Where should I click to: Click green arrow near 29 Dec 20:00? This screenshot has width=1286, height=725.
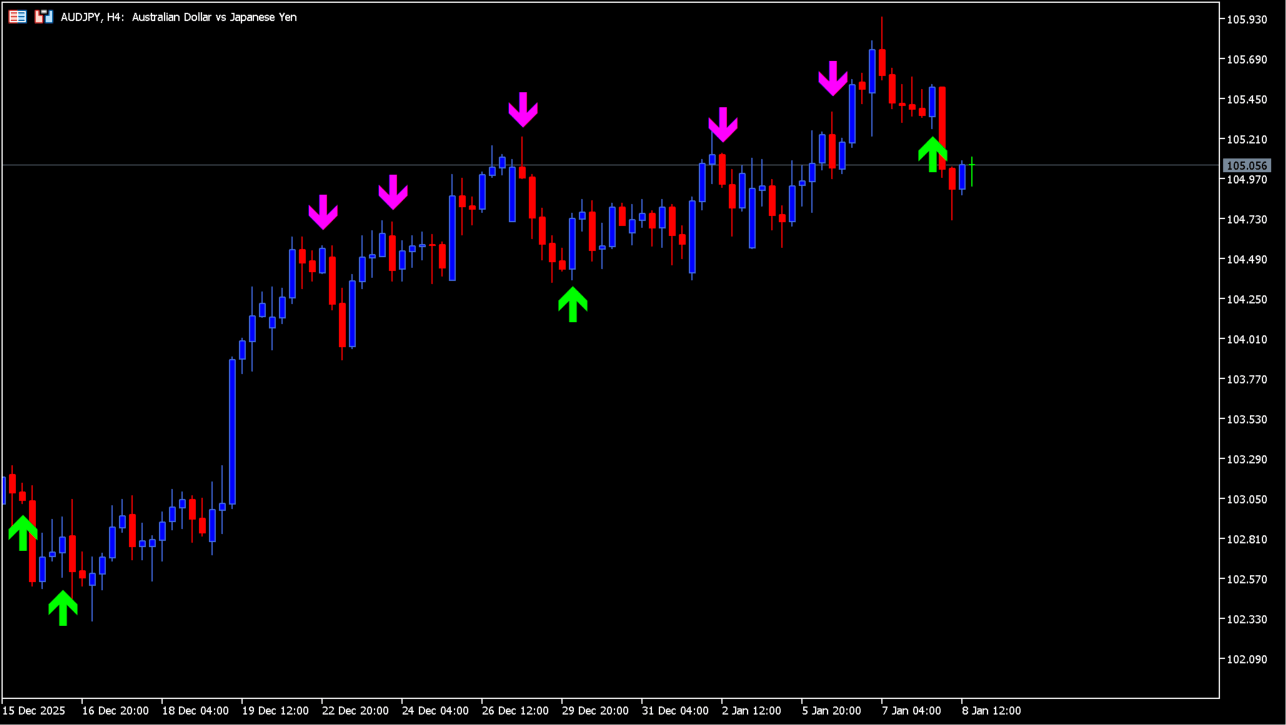[x=572, y=304]
